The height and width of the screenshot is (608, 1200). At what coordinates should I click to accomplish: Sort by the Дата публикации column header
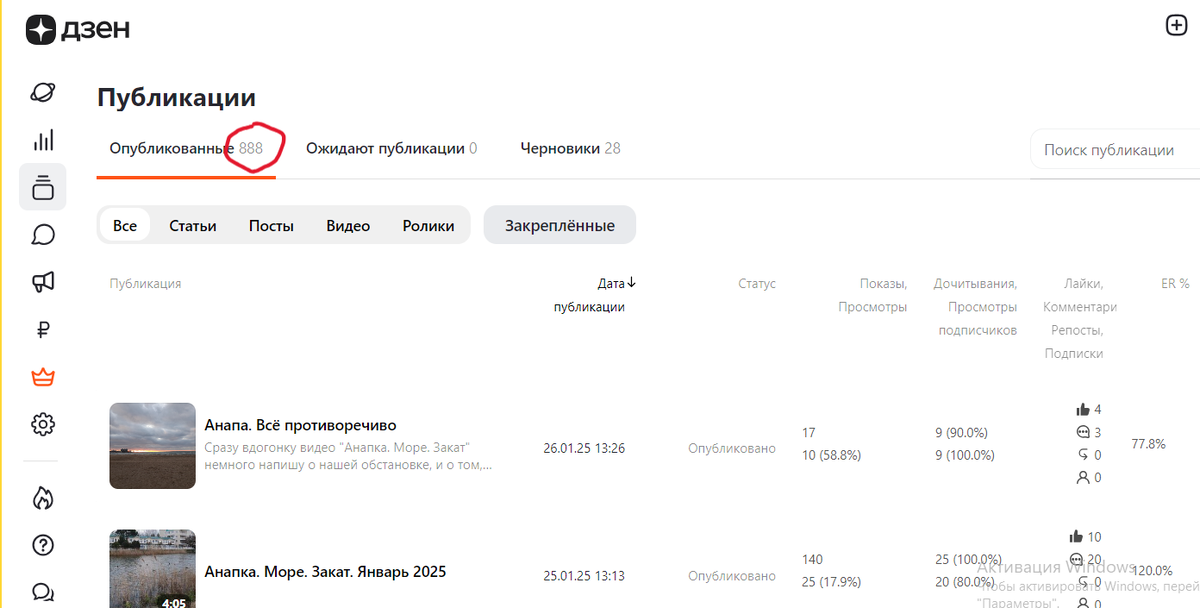pyautogui.click(x=590, y=295)
